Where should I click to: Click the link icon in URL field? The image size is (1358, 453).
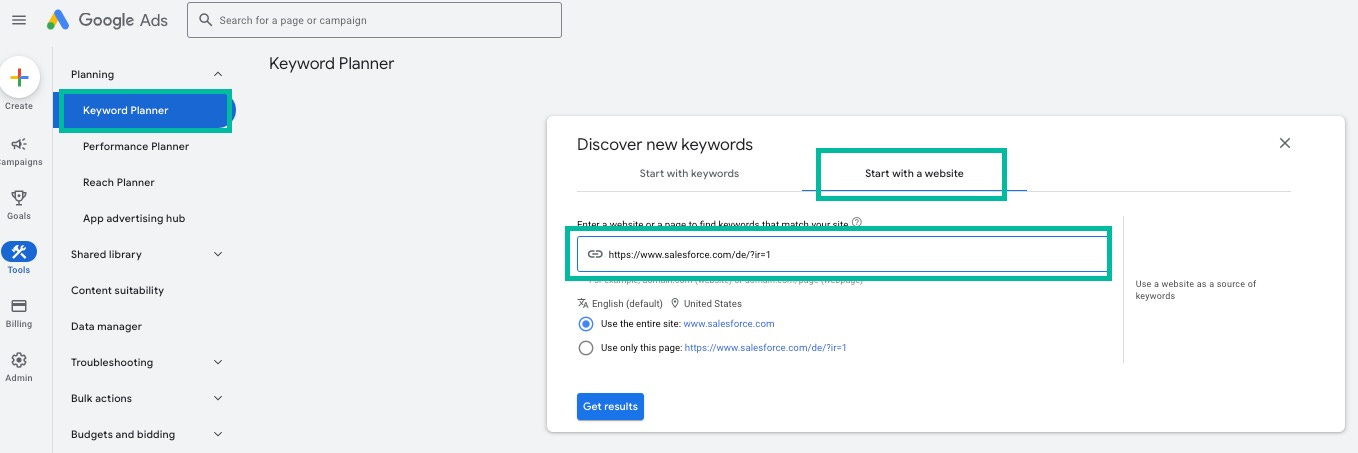coord(595,254)
